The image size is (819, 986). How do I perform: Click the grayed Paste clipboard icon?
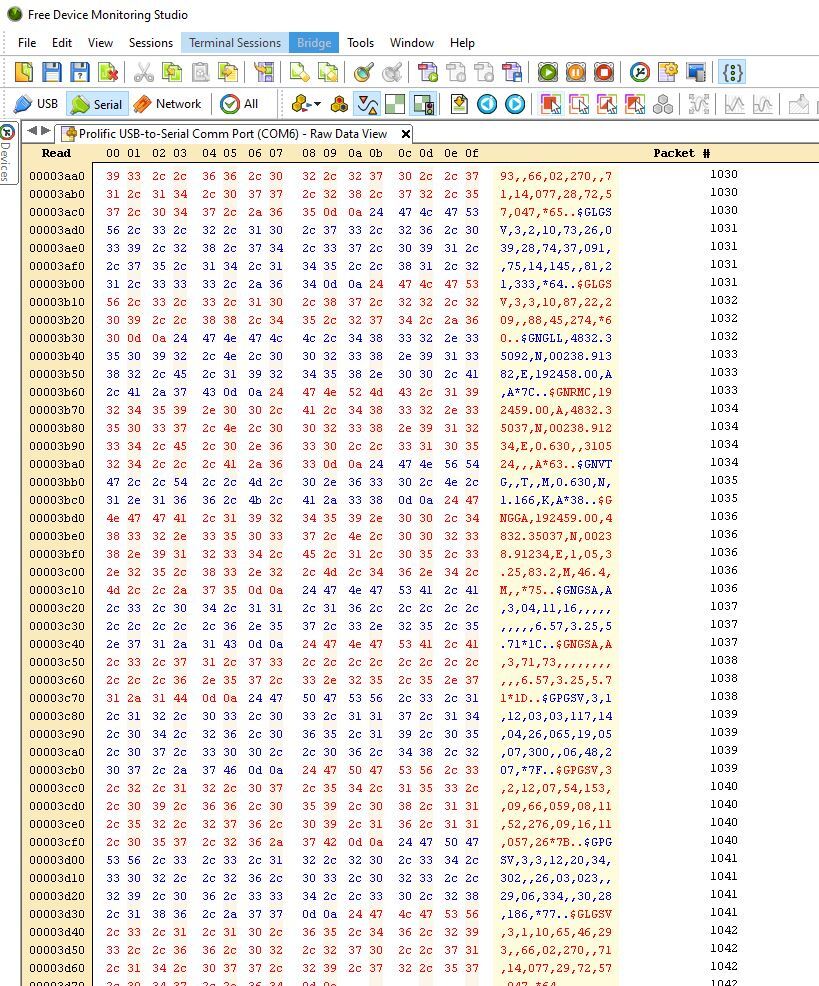pos(200,72)
